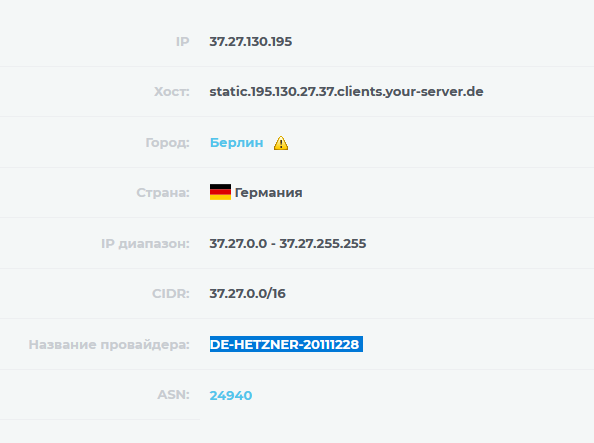Click the IP диапазон: label
The image size is (594, 443).
pyautogui.click(x=145, y=243)
